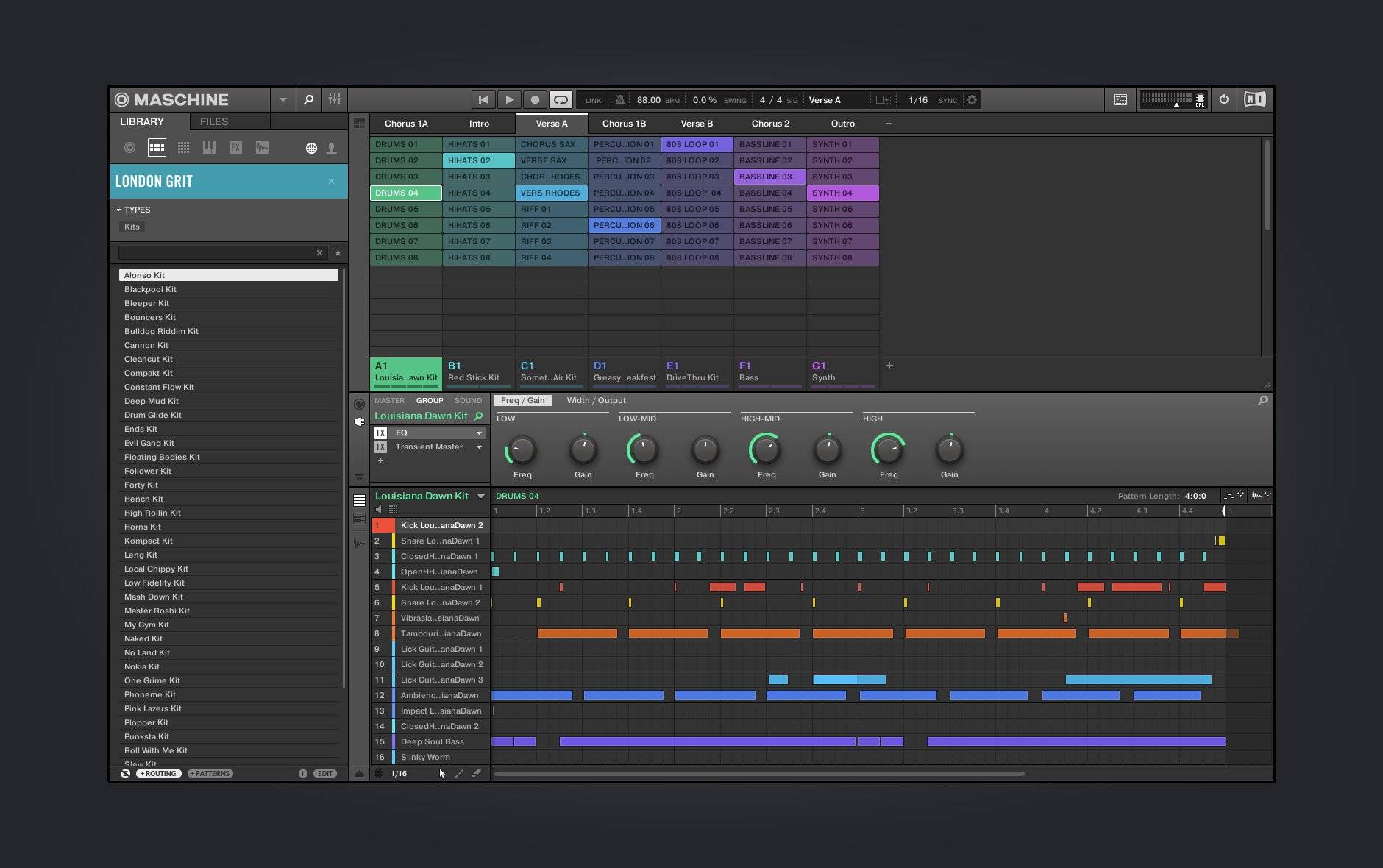This screenshot has height=868, width=1383.
Task: Select the Chorus 1B scene tab
Action: click(624, 124)
